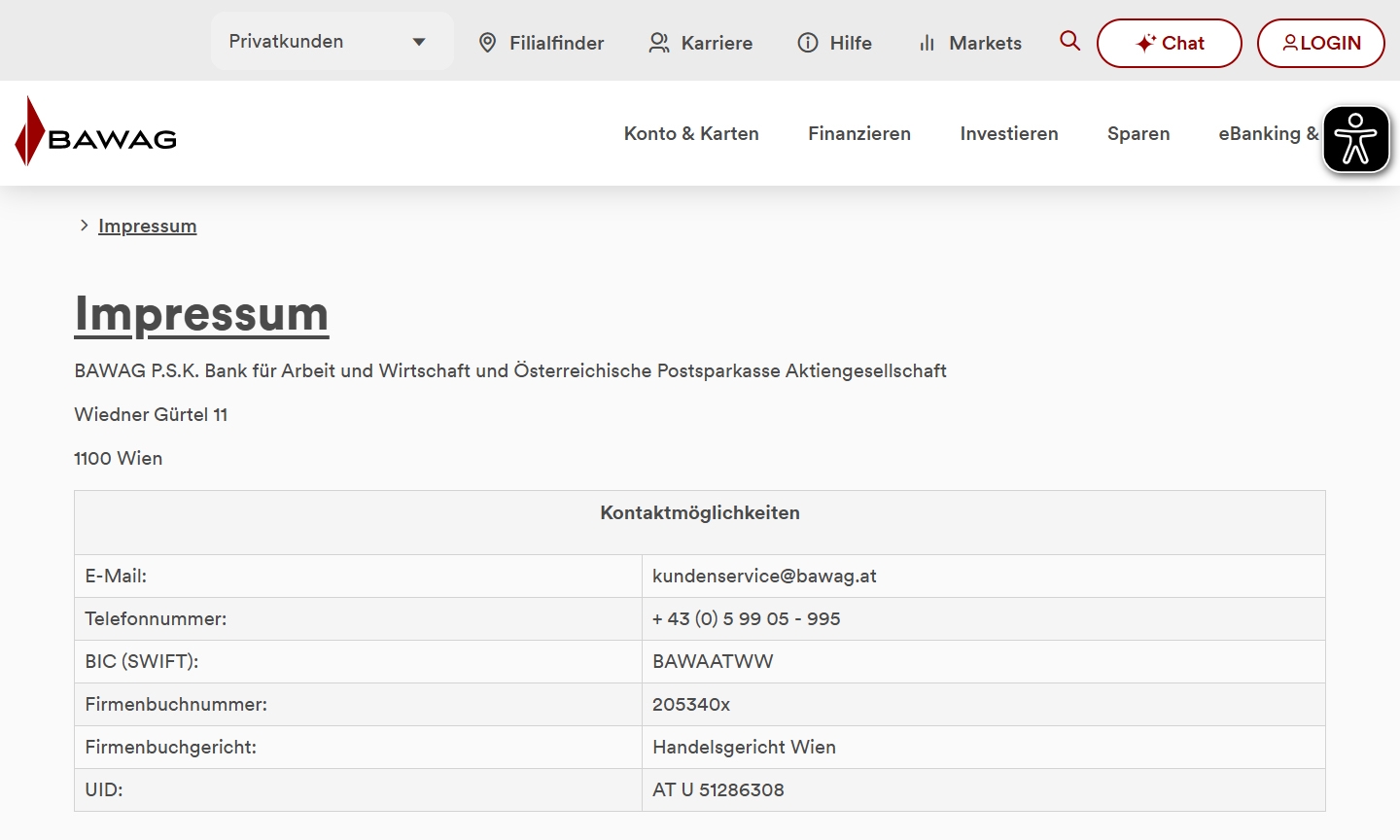This screenshot has height=840, width=1400.
Task: Select Firmenbuchnummer value 205340x
Action: pyautogui.click(x=691, y=704)
